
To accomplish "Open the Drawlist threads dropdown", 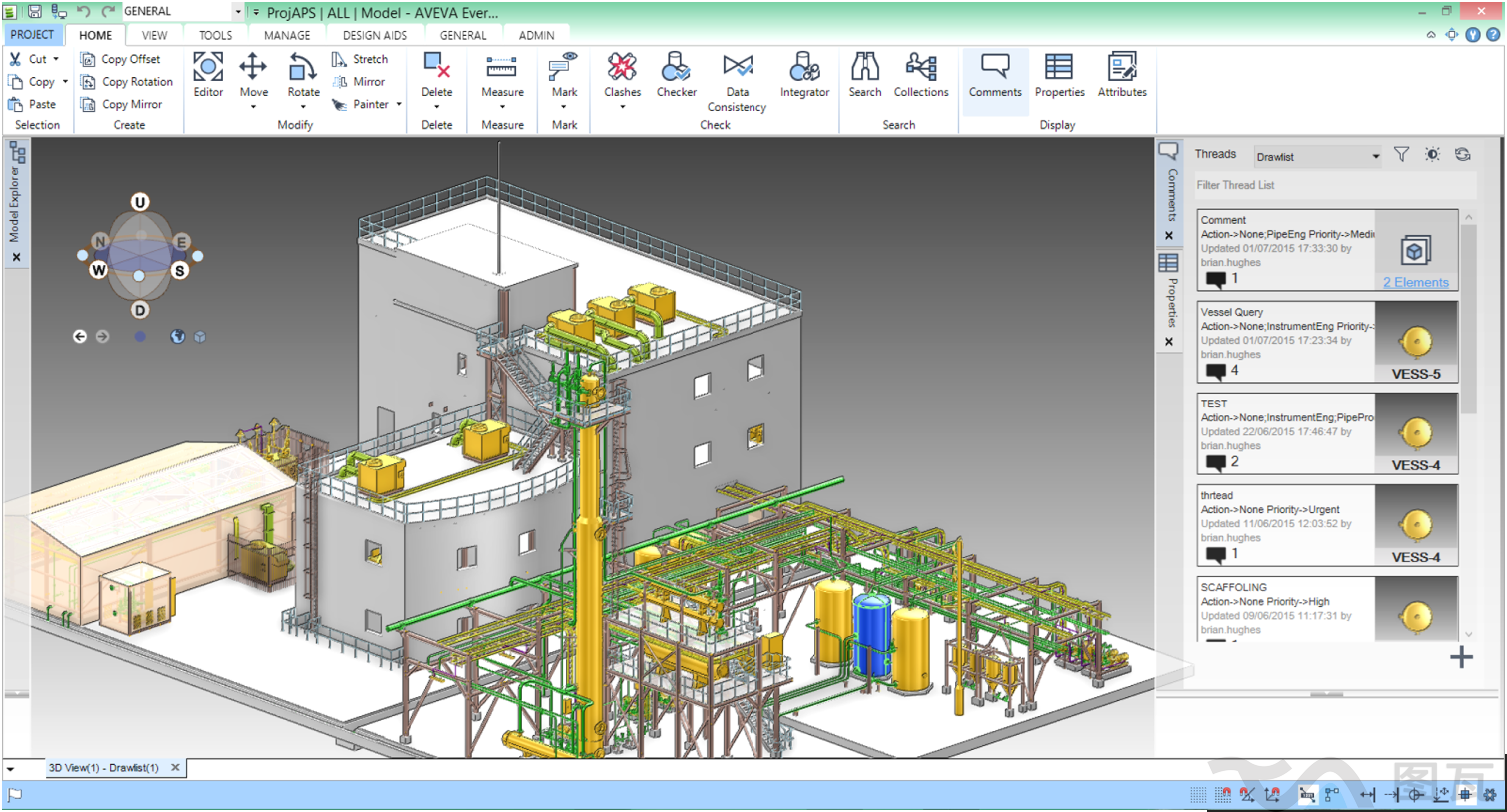I will coord(1375,156).
